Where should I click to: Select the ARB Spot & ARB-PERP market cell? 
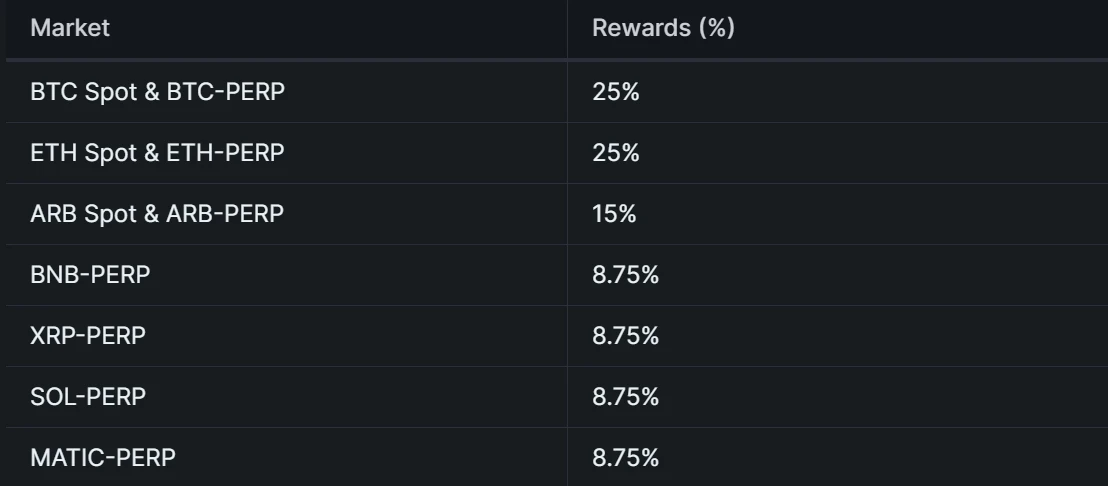[157, 214]
